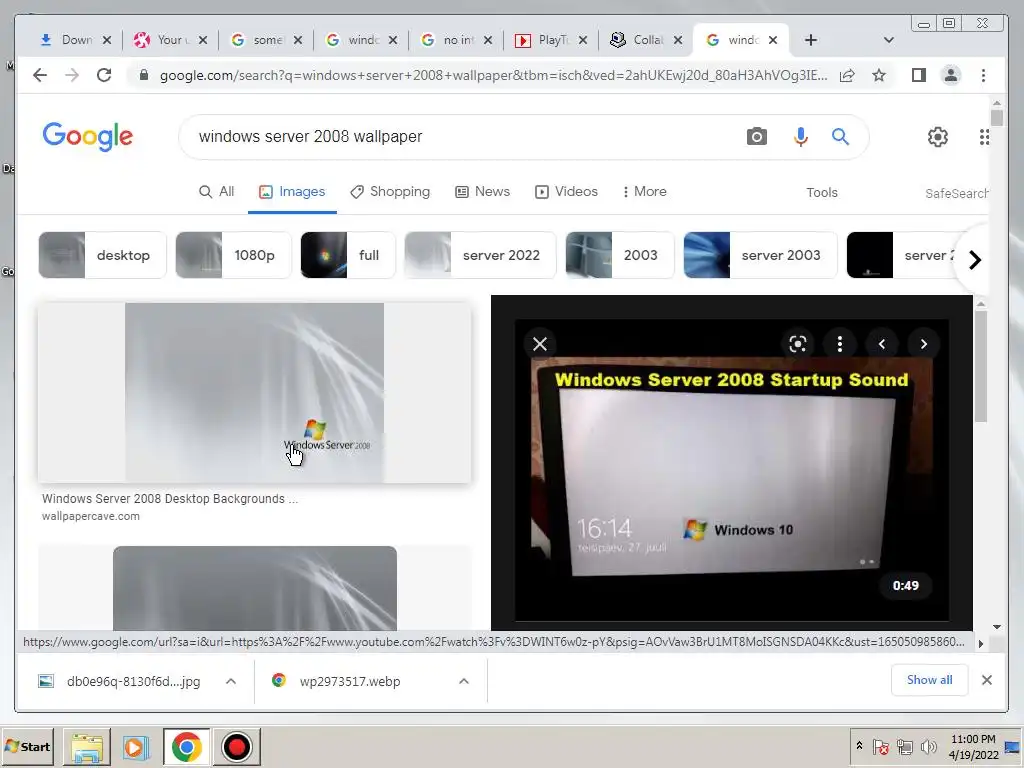
Task: Close the Collab browser tab
Action: 678,40
